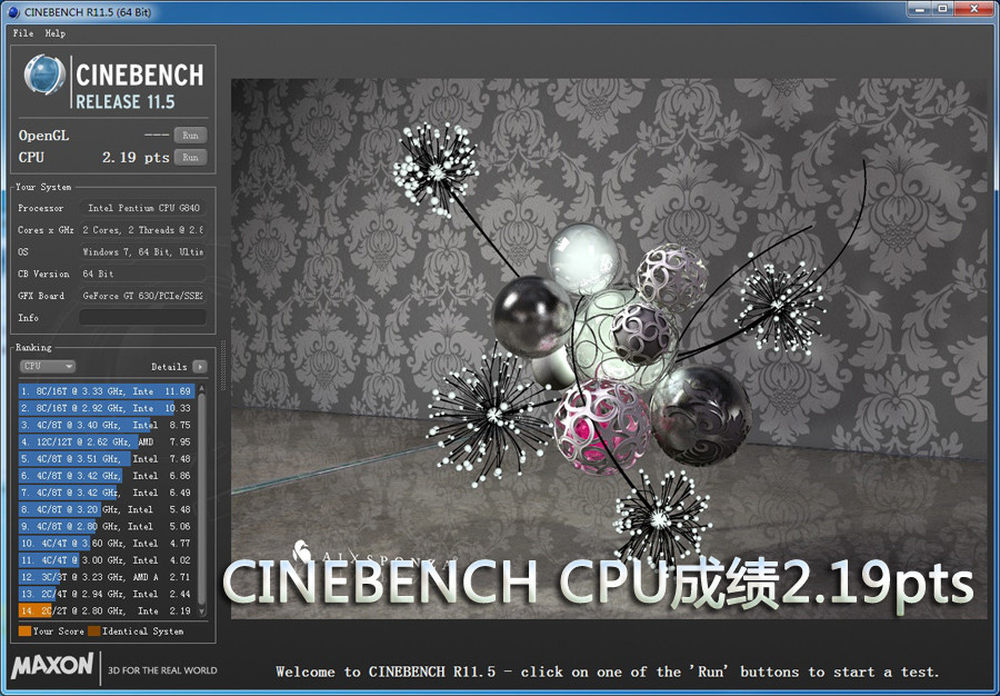Select ranking row 6 scoring 6.86
The width and height of the screenshot is (1000, 696).
107,475
